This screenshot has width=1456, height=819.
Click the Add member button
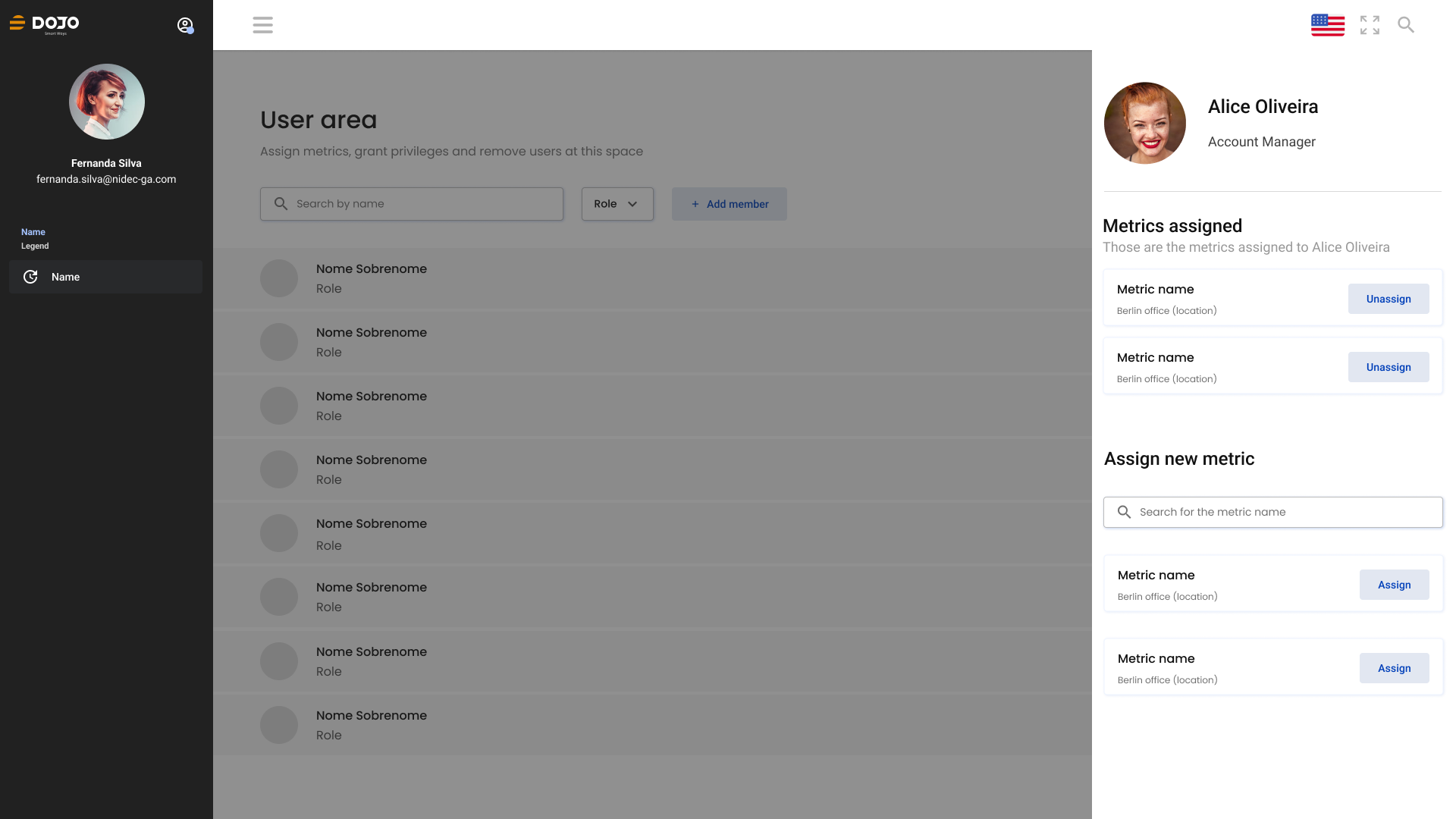[x=729, y=204]
